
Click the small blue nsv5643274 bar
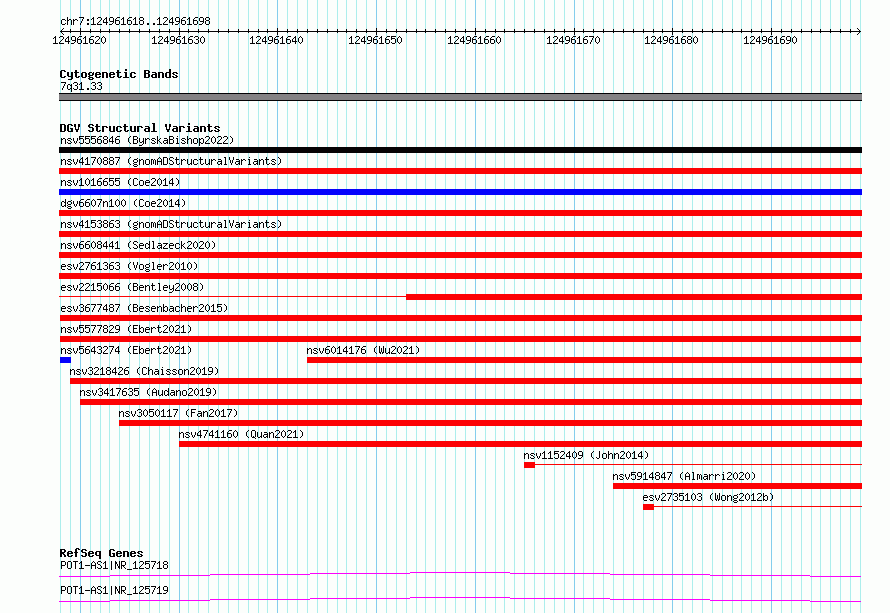[x=65, y=360]
